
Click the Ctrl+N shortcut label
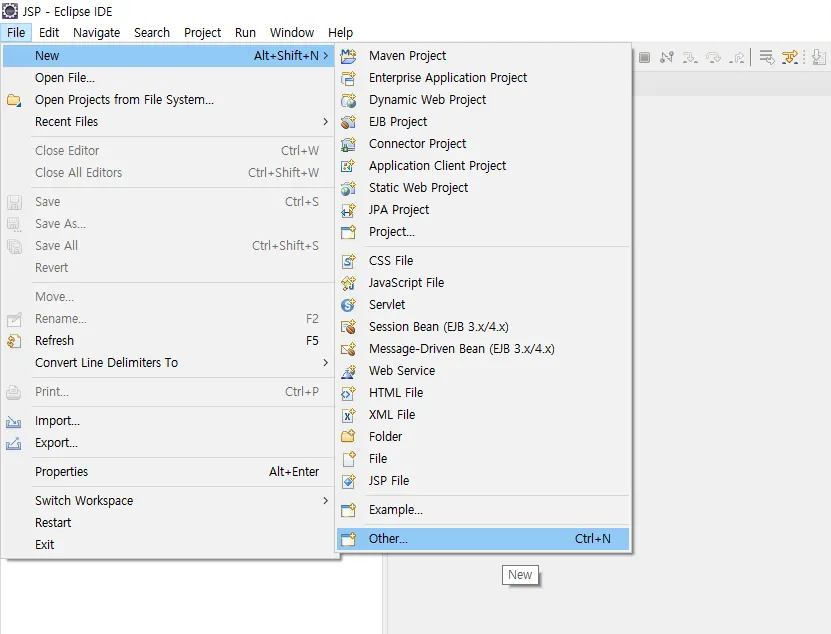coord(593,539)
